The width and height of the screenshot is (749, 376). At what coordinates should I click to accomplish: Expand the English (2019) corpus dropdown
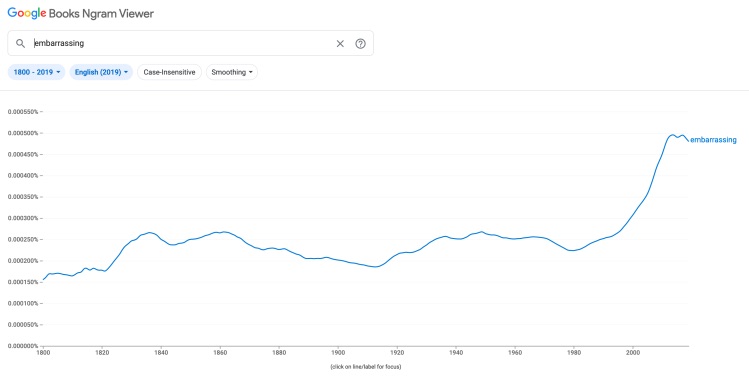click(x=101, y=72)
